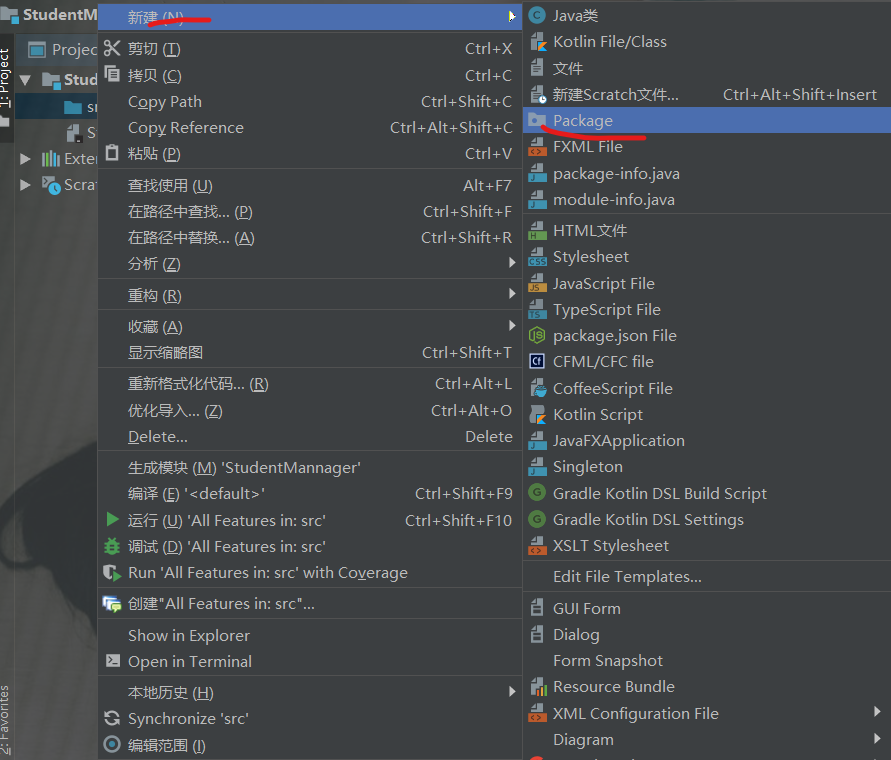The width and height of the screenshot is (891, 760).
Task: Click the package.json File icon
Action: click(537, 335)
